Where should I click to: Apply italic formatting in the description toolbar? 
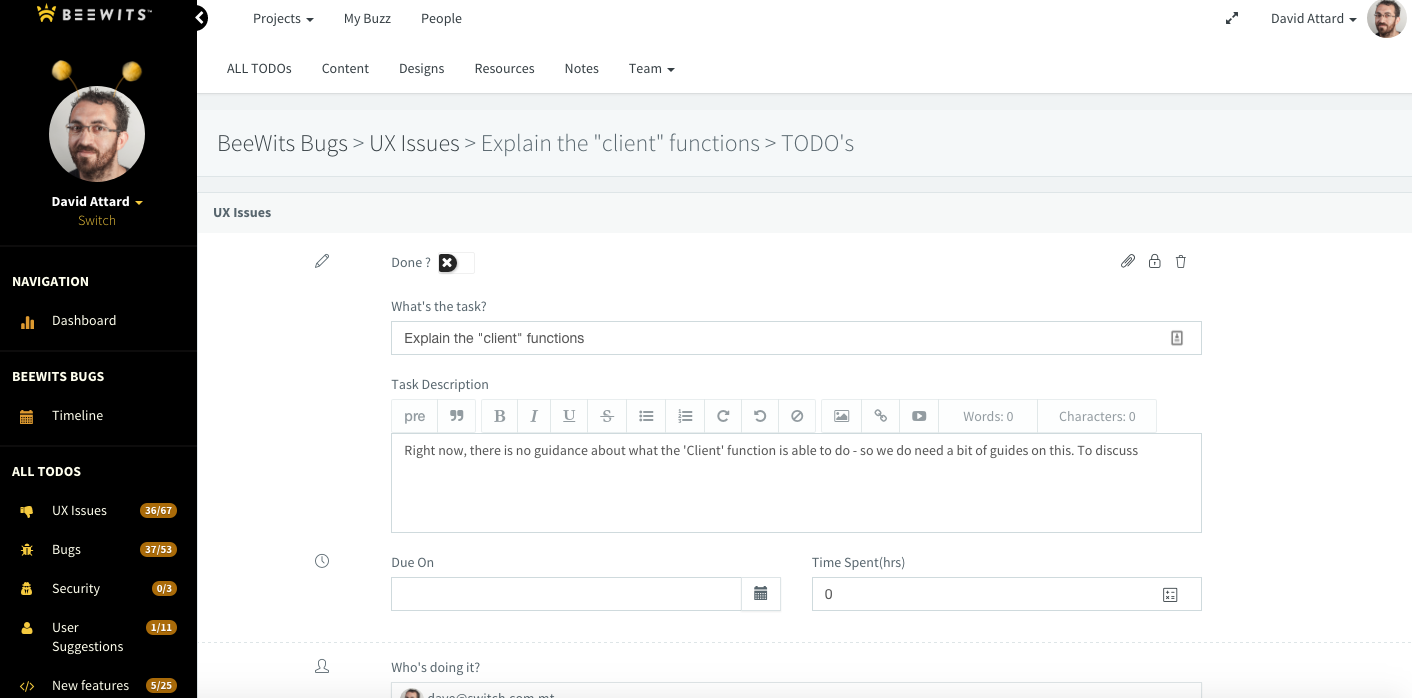(x=534, y=416)
